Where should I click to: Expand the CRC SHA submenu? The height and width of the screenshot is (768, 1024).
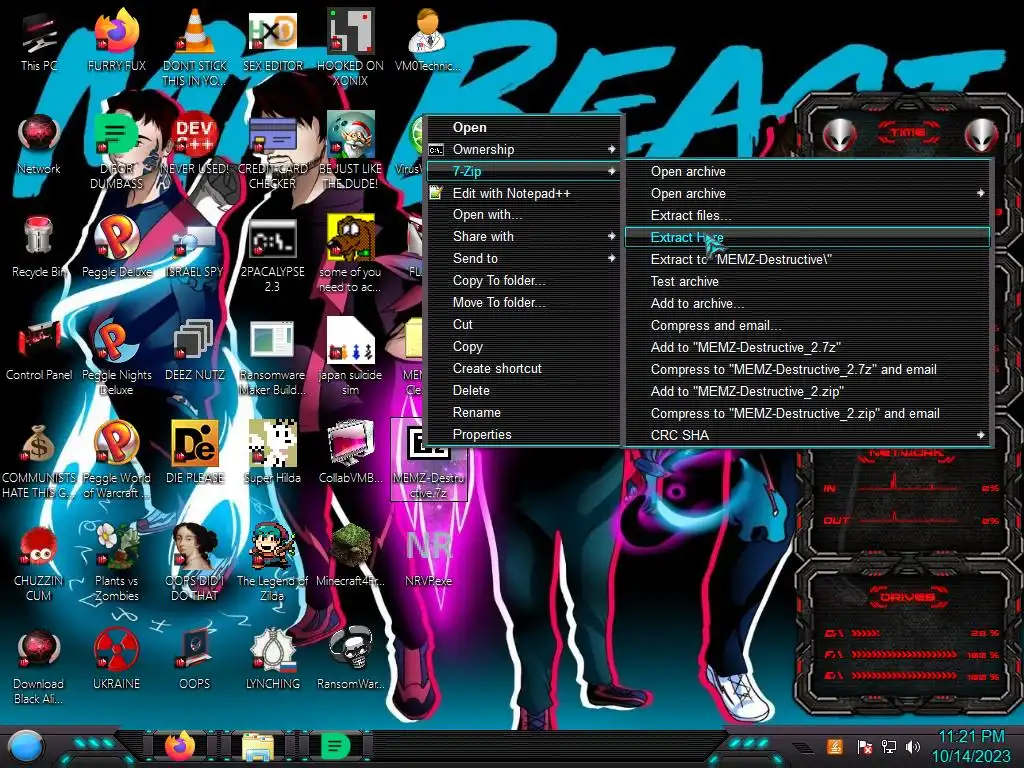coord(808,435)
